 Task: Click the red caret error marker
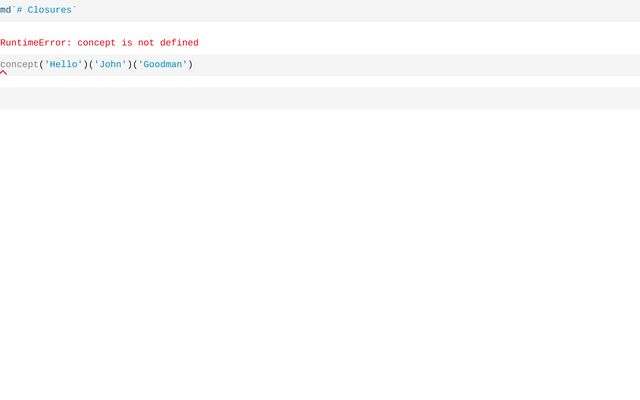[x=4, y=73]
